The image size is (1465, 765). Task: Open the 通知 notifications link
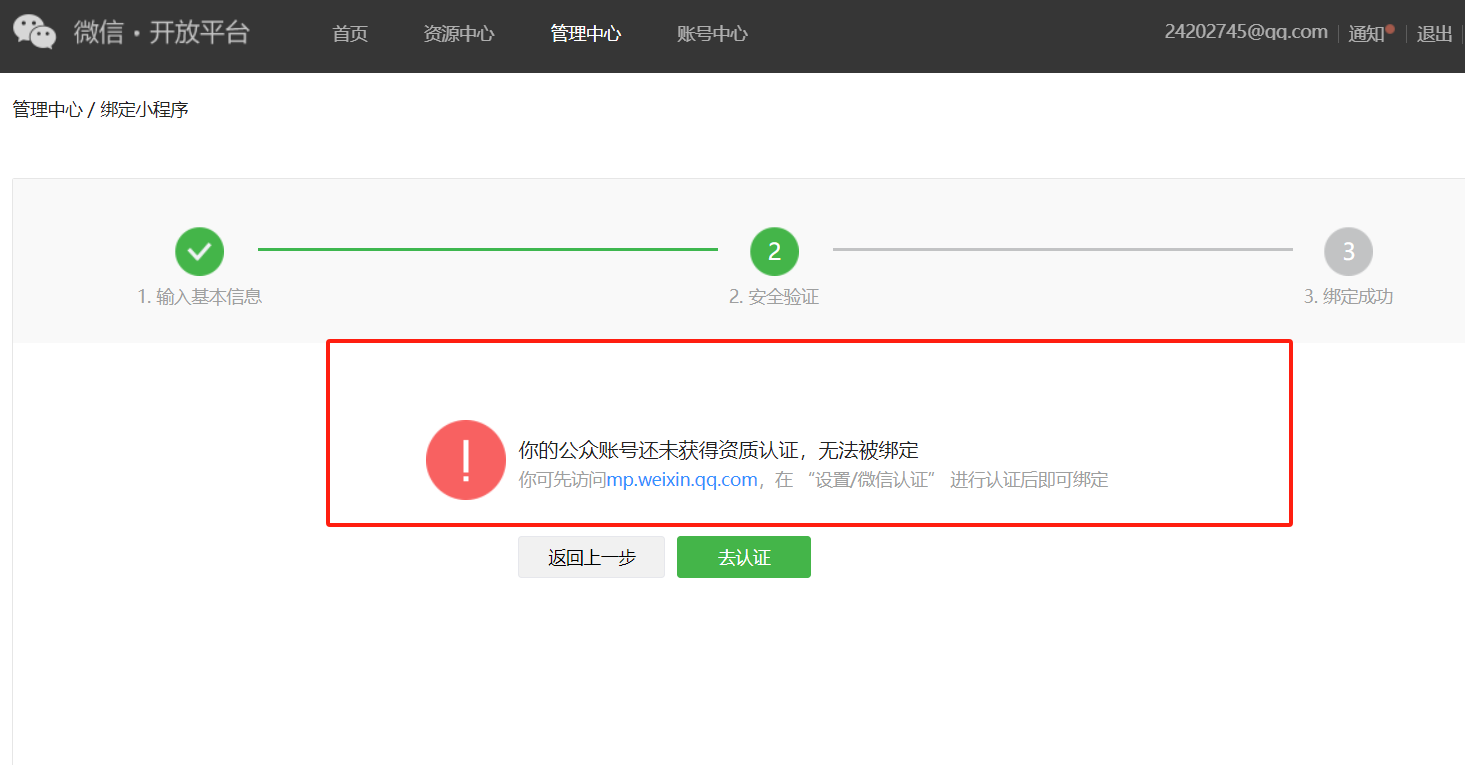tap(1366, 33)
